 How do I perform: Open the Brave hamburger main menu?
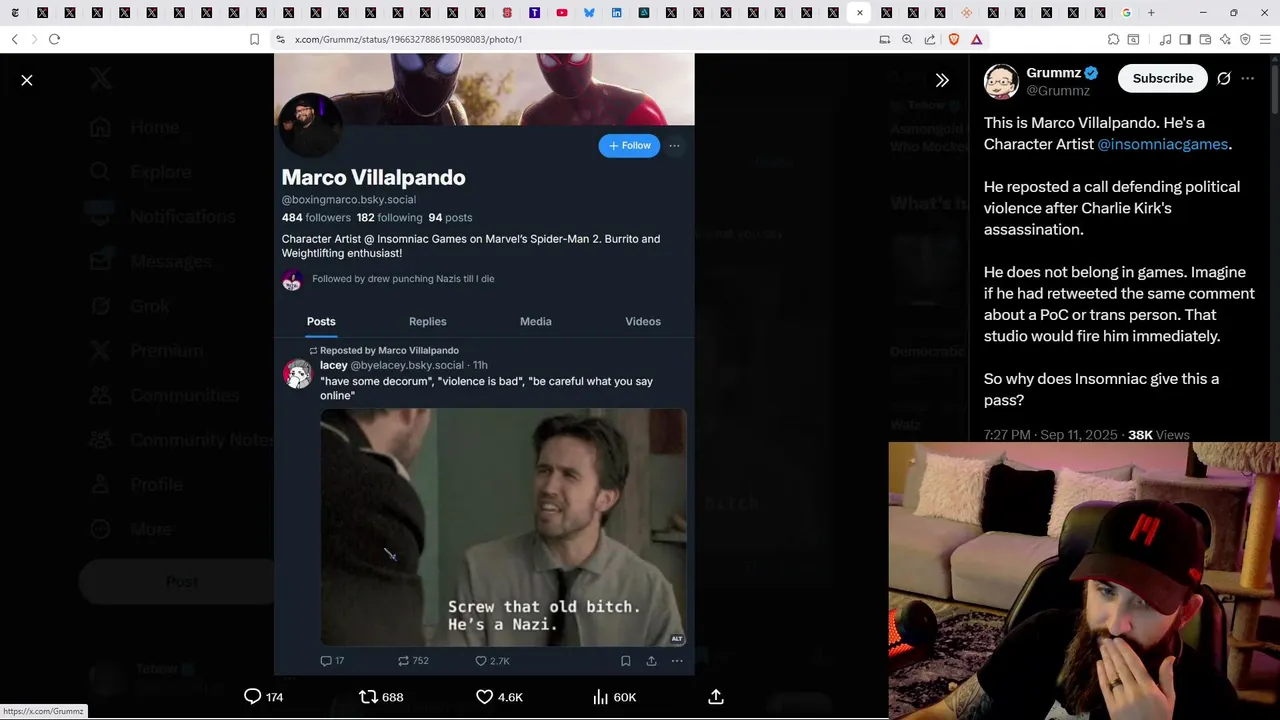1266,39
